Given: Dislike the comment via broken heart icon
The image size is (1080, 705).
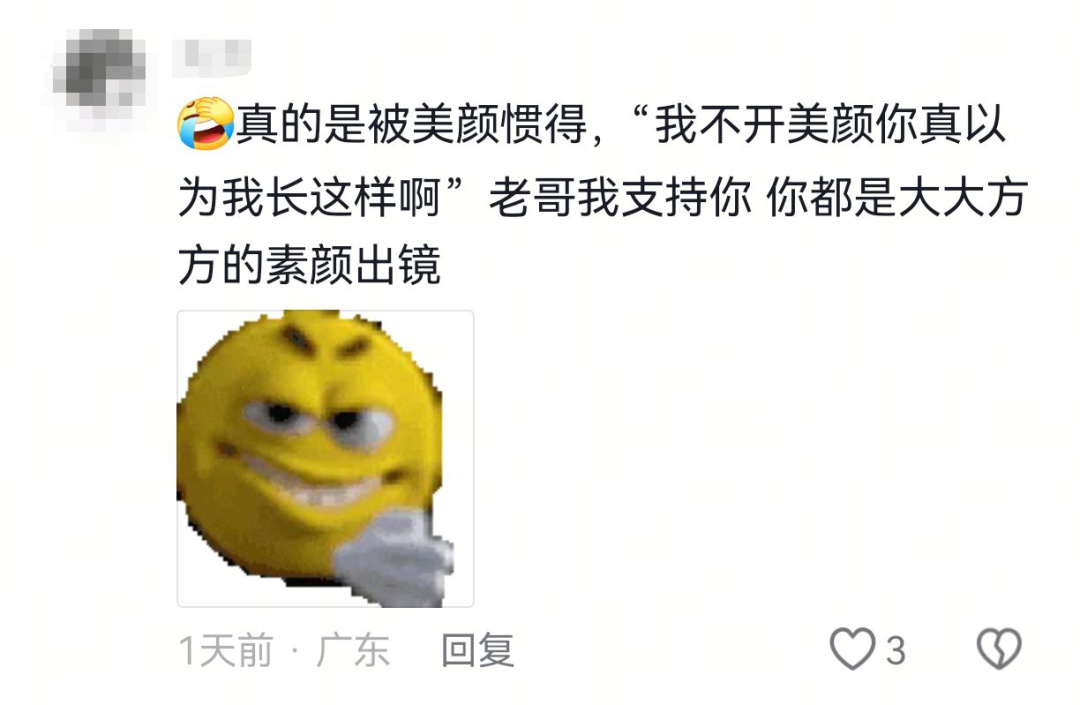Looking at the screenshot, I should click(x=999, y=649).
